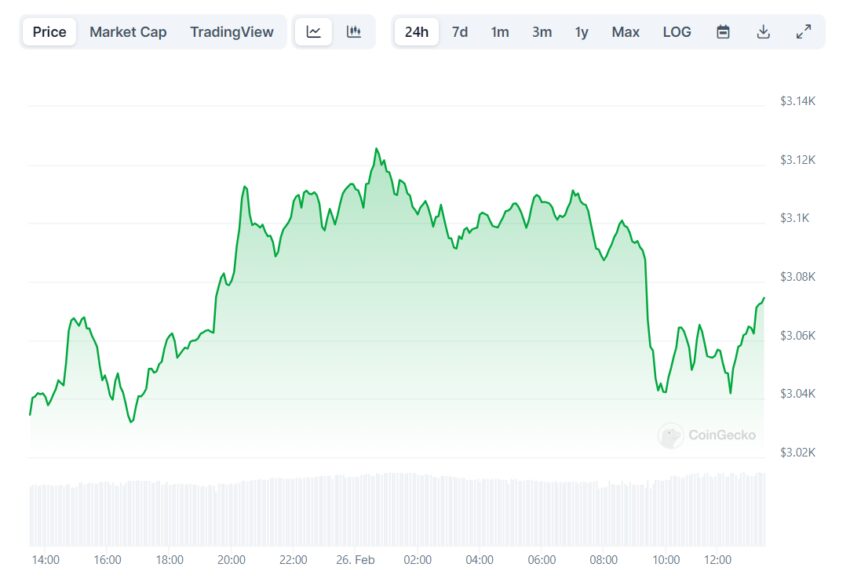850x582 pixels.
Task: Show the 3m price range
Action: (542, 32)
